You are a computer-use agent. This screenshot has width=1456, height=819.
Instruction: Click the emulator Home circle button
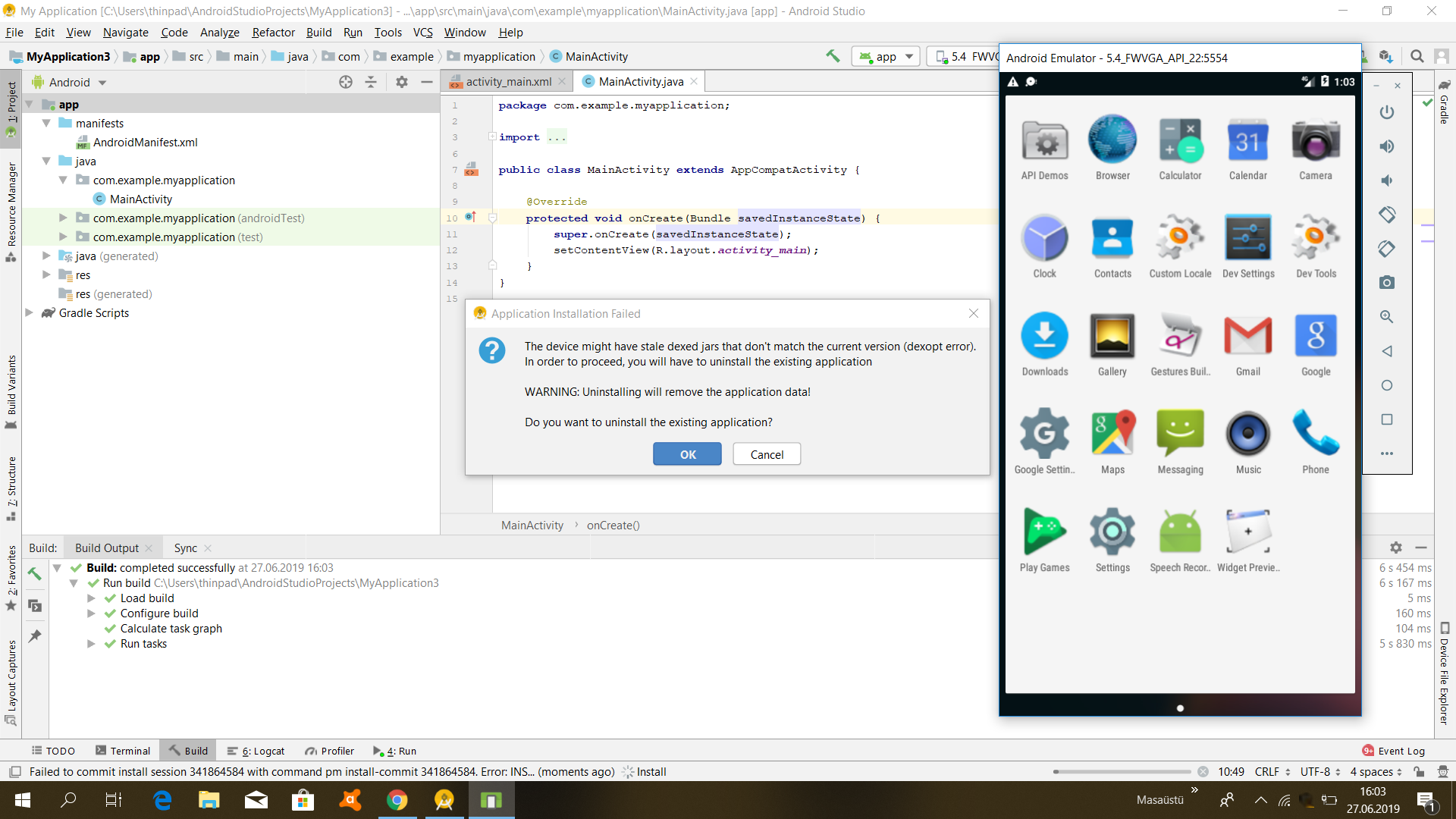point(1387,385)
